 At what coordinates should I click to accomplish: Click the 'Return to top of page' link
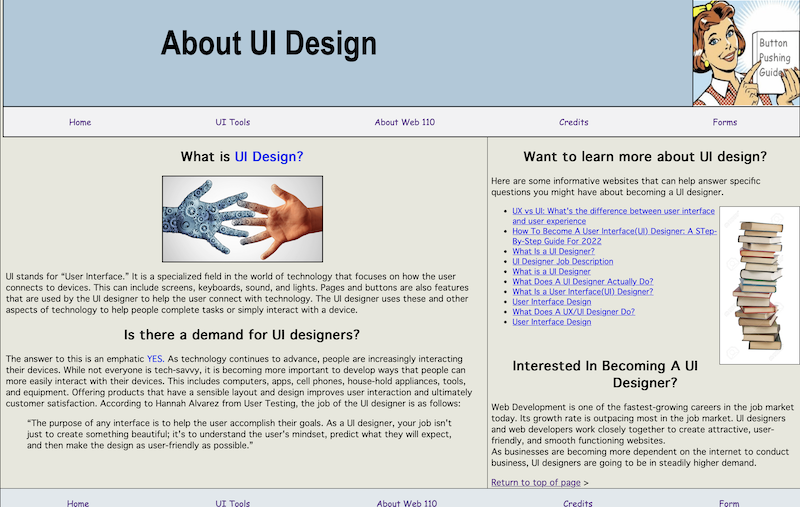point(535,483)
